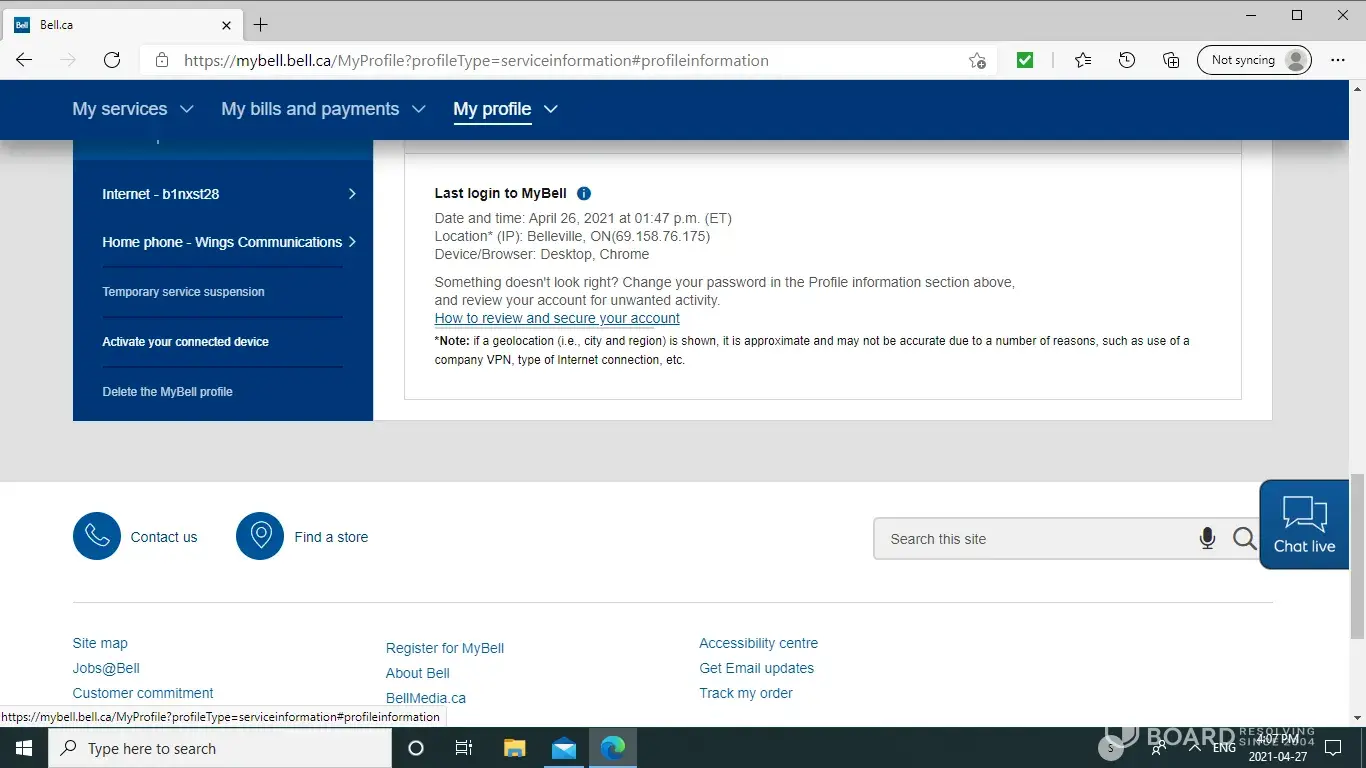Screen dimensions: 1366x768
Task: Expand Internet - b1nxst28 sidebar item
Action: click(229, 194)
